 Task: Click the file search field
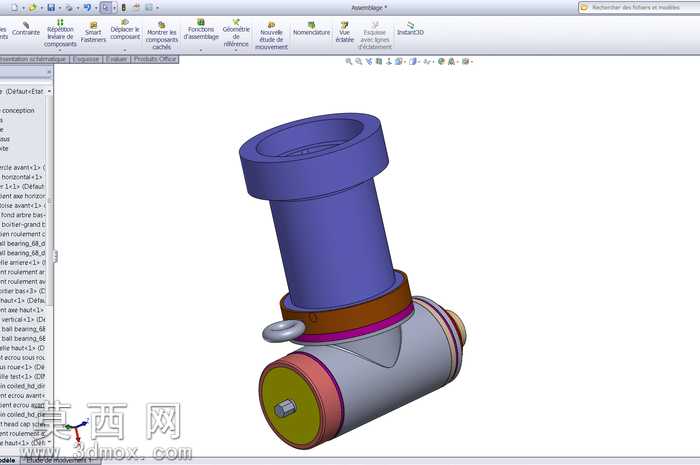click(640, 7)
